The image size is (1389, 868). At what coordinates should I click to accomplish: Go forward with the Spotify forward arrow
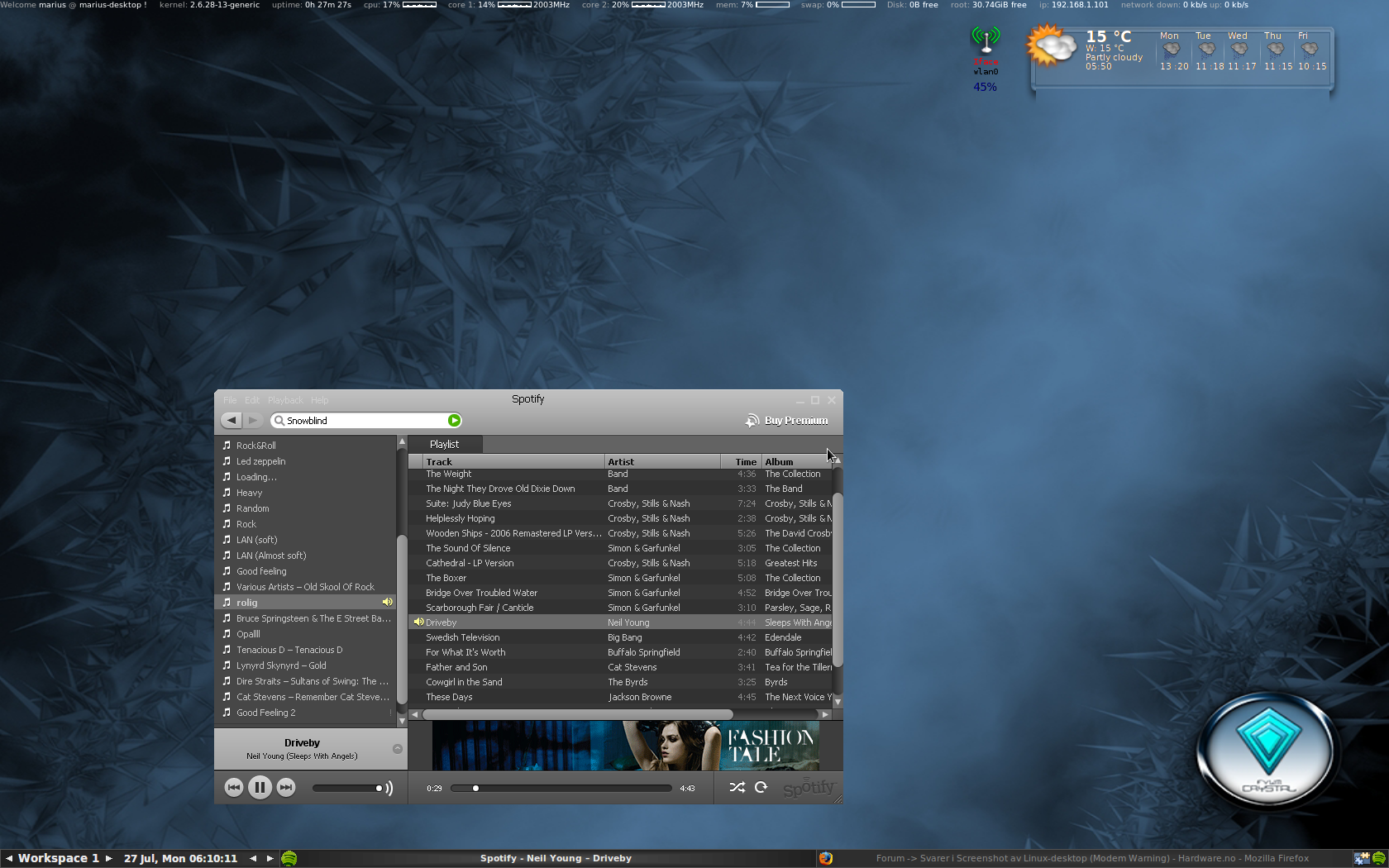(x=253, y=421)
